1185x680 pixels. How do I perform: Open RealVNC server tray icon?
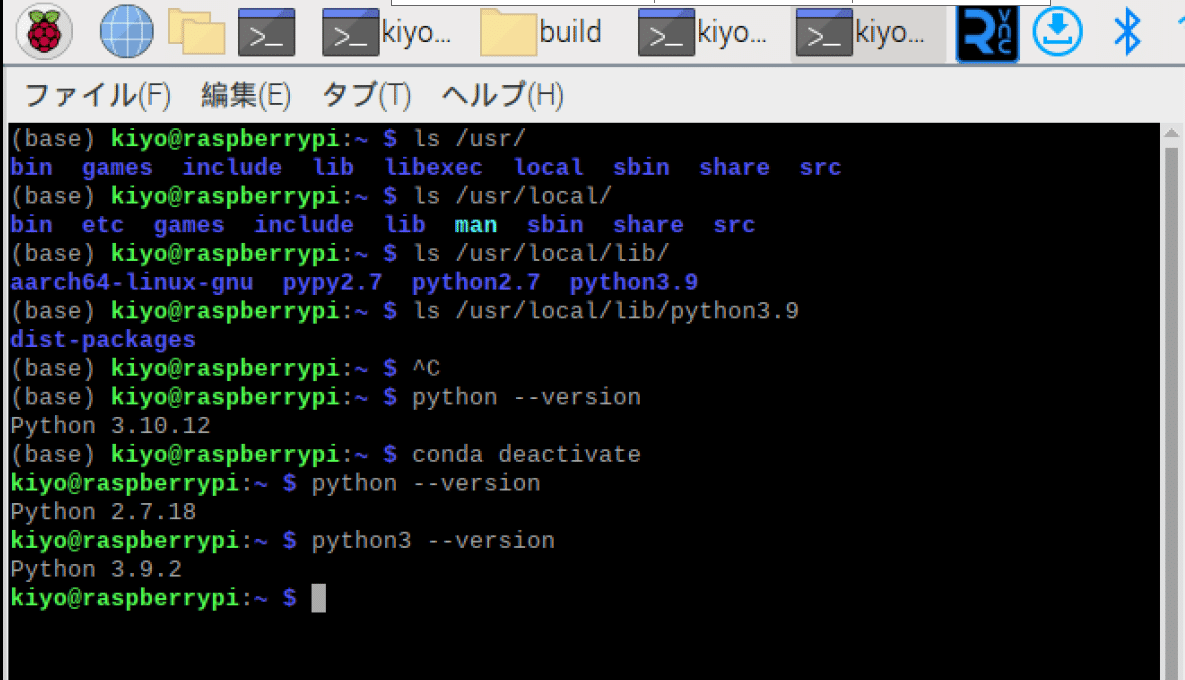987,32
